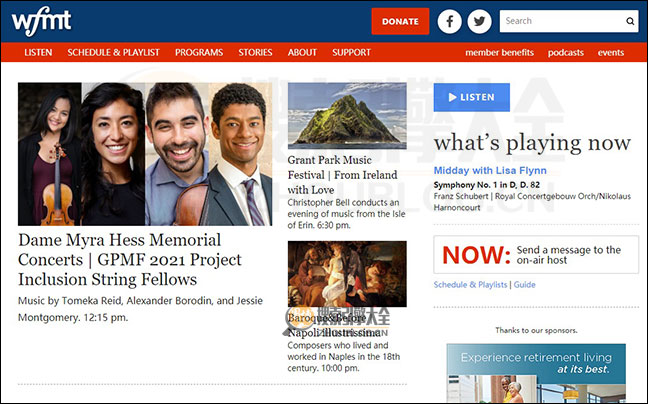The image size is (648, 404).
Task: Go to events link
Action: 611,52
